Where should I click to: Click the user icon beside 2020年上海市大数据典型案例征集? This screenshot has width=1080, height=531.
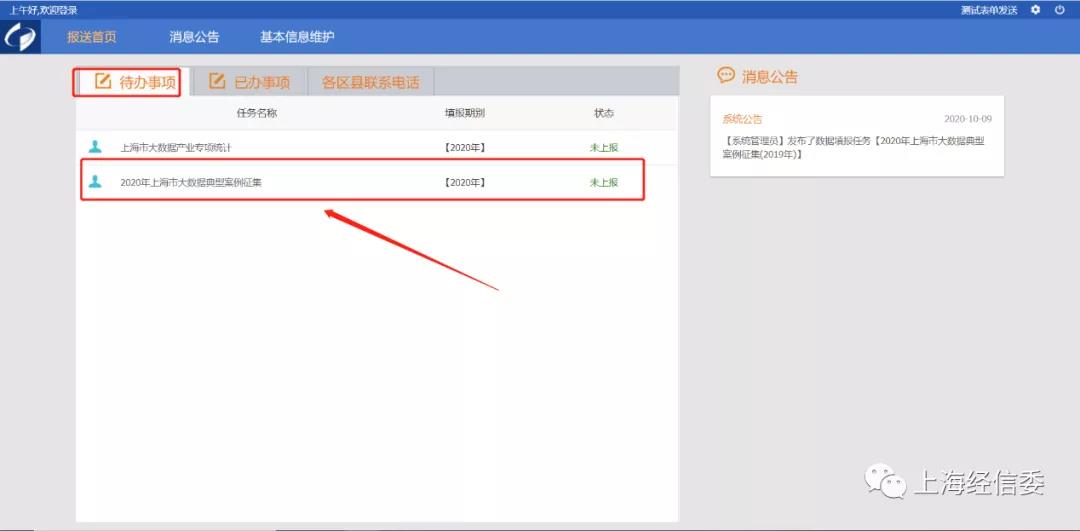95,182
